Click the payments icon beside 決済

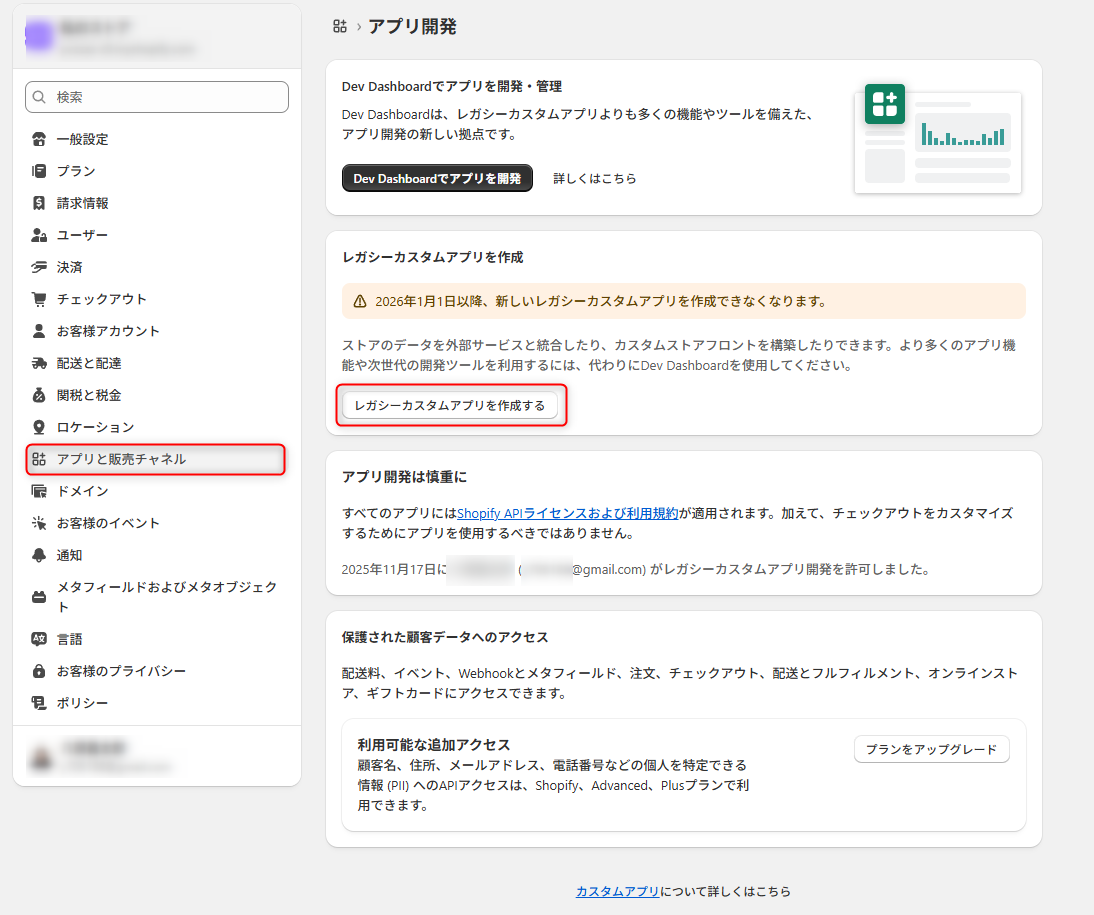(39, 267)
